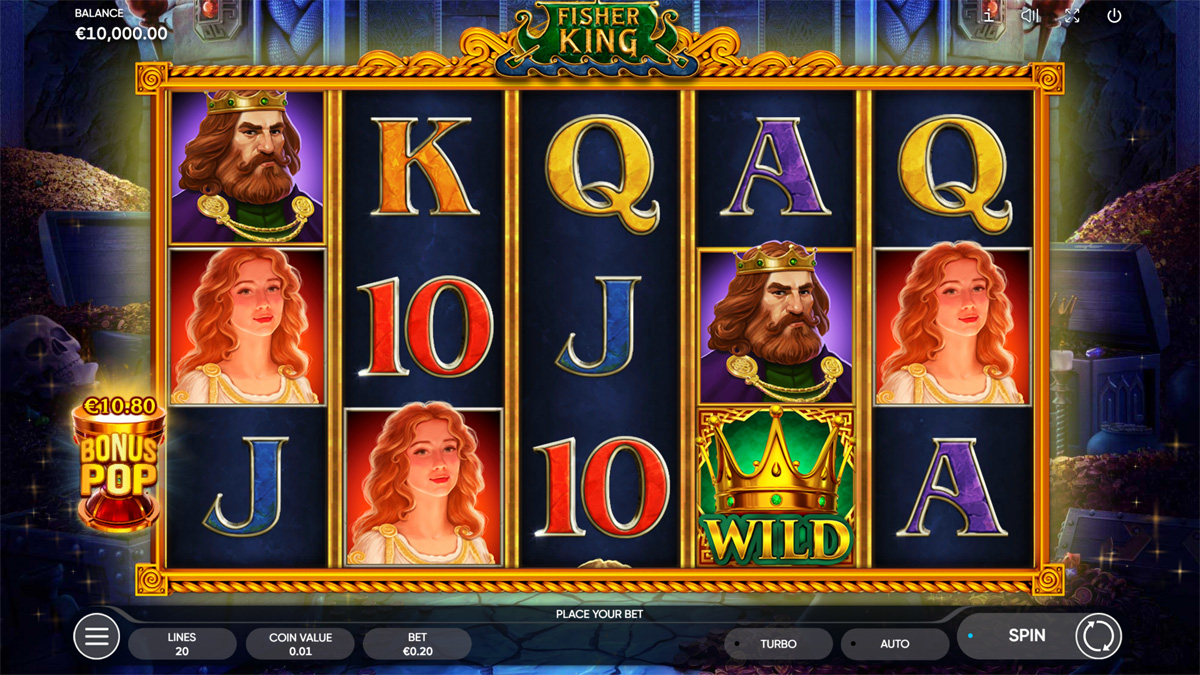This screenshot has width=1200, height=675.
Task: Open the Bet amount selector
Action: coord(417,644)
